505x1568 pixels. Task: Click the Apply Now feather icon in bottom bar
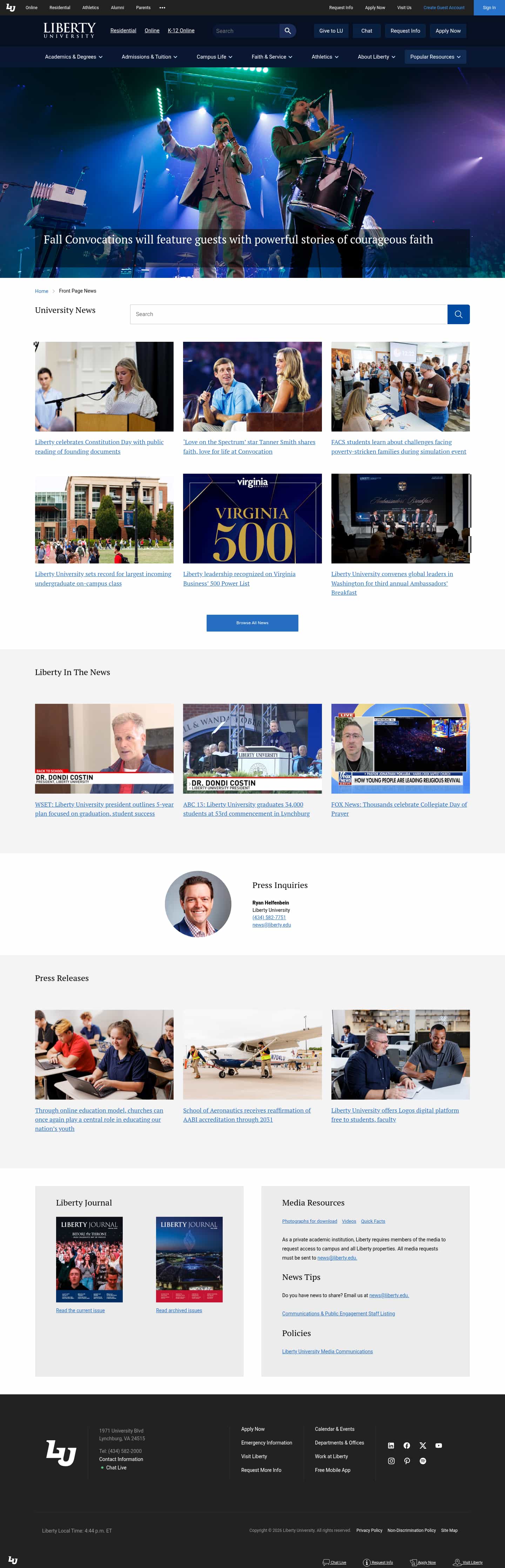point(414,1562)
